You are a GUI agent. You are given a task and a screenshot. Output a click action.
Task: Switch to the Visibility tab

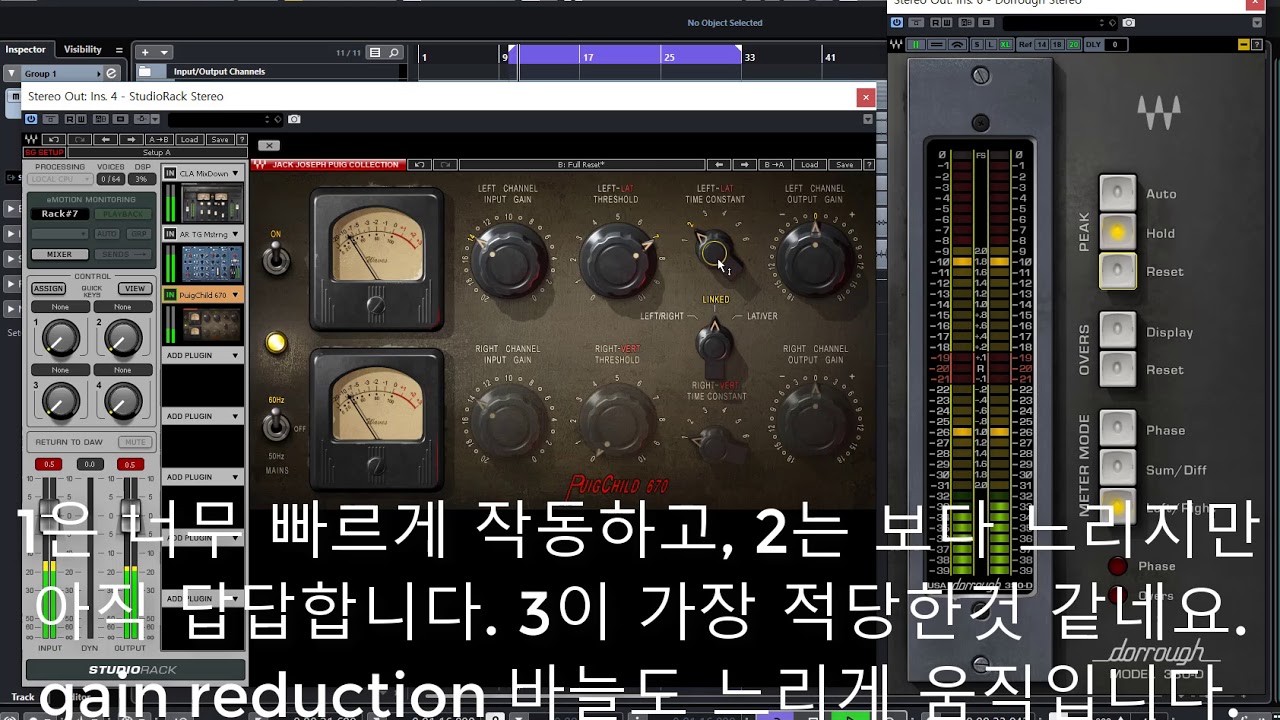coord(83,49)
